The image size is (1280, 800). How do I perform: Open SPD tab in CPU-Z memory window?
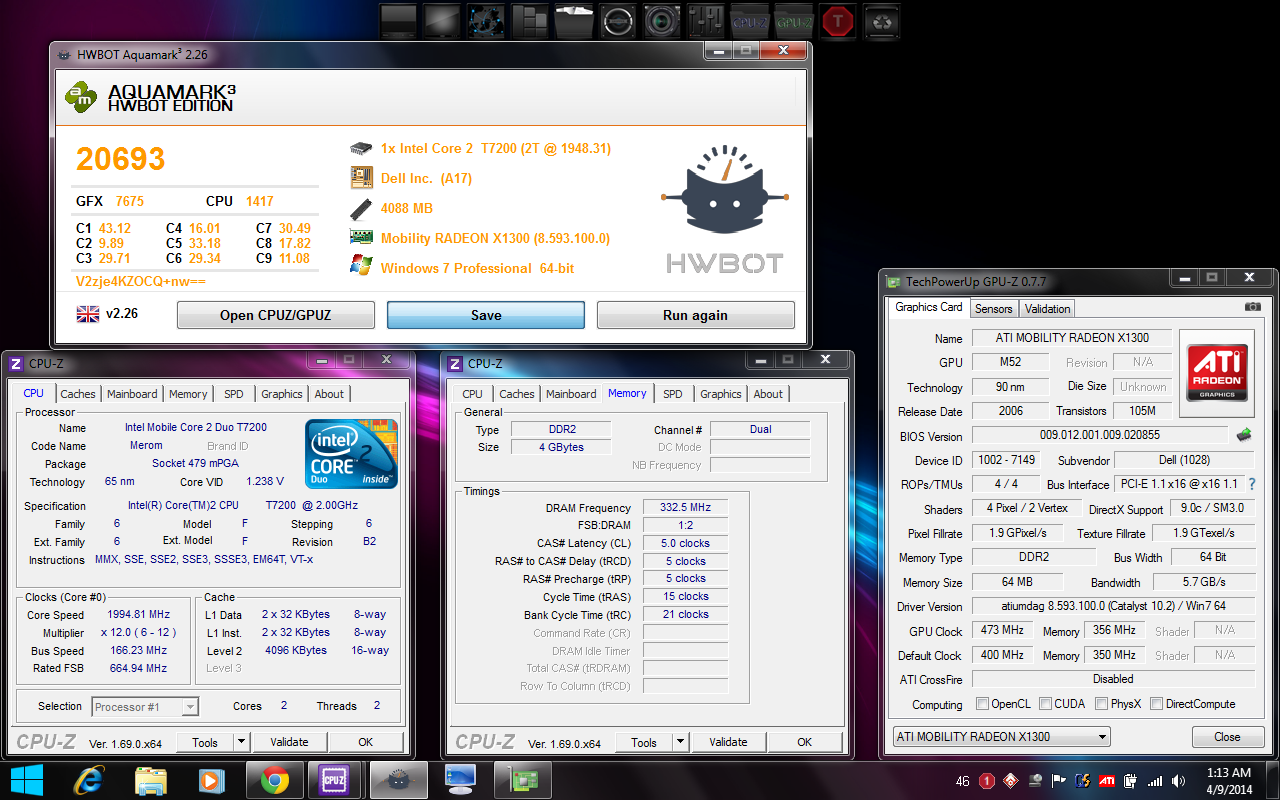tap(673, 394)
